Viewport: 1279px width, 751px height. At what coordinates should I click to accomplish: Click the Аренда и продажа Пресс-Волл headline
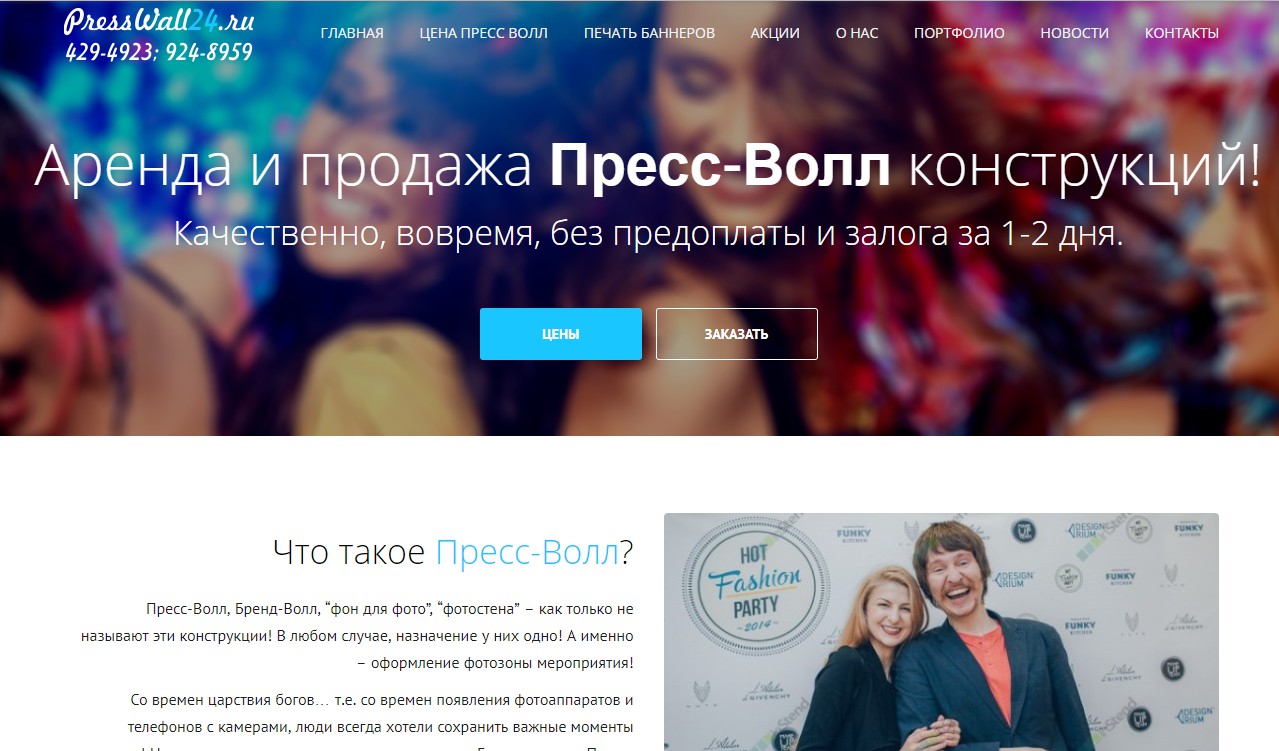pyautogui.click(x=648, y=166)
